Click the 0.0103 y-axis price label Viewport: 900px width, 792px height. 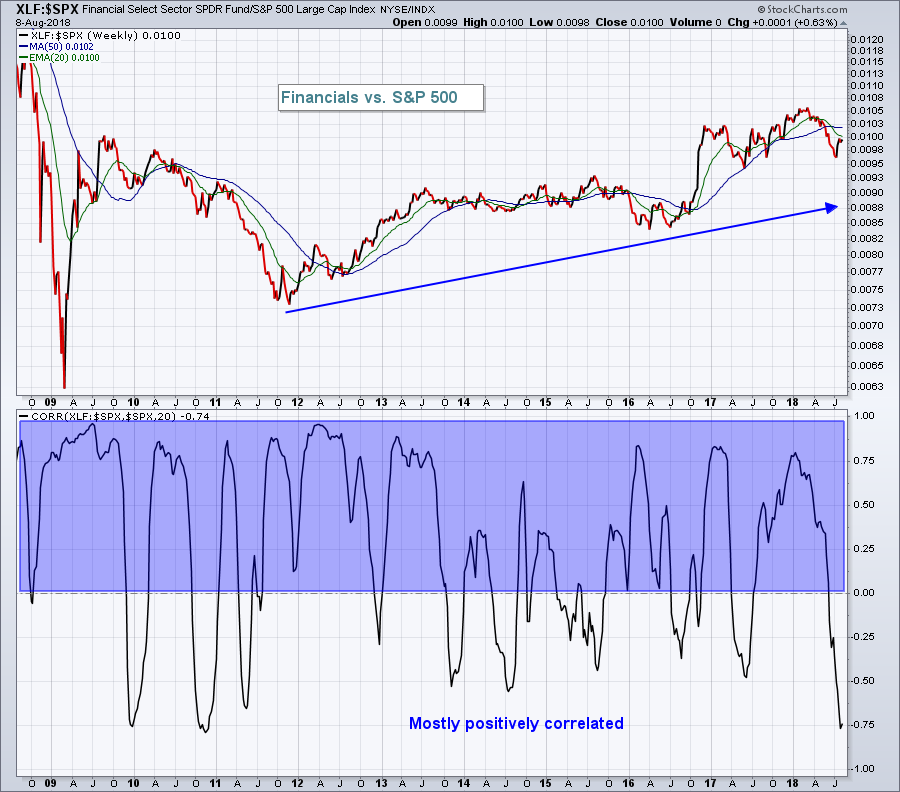(867, 123)
